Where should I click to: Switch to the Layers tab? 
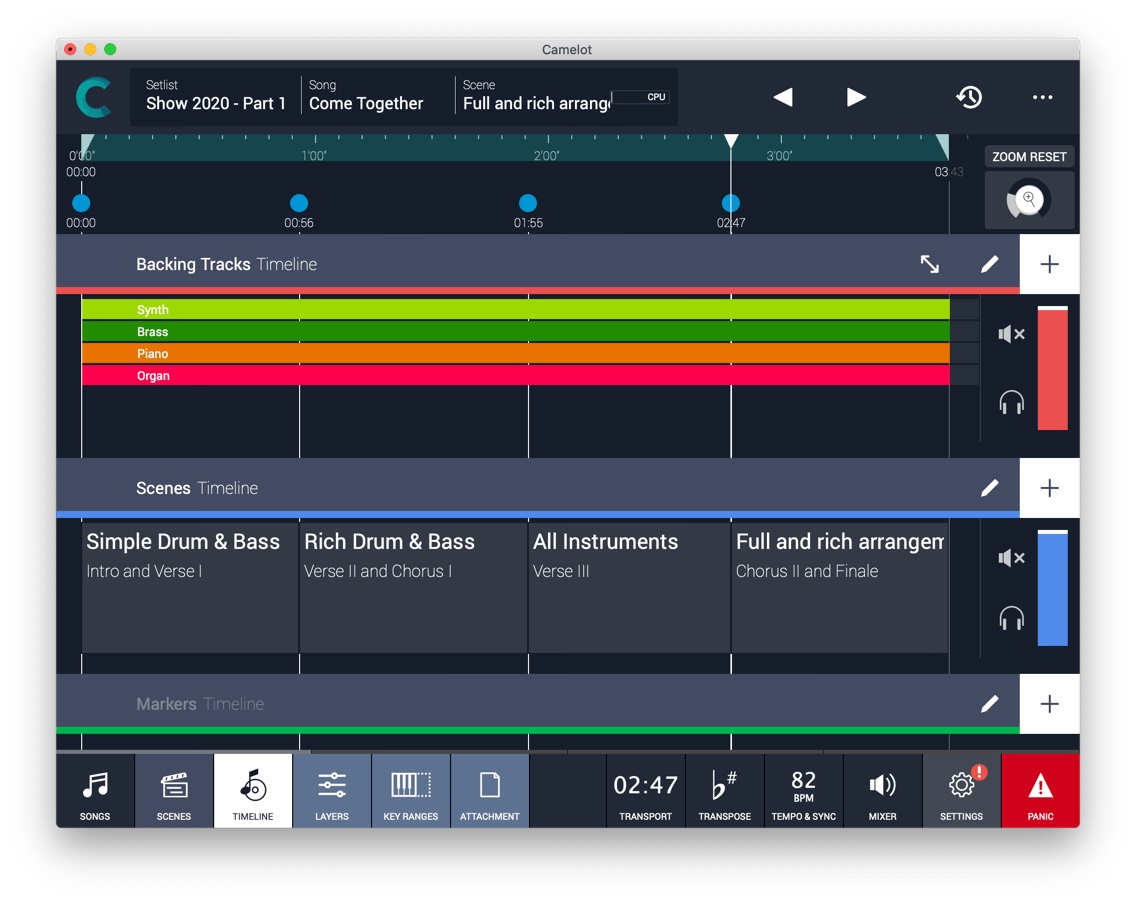(332, 791)
